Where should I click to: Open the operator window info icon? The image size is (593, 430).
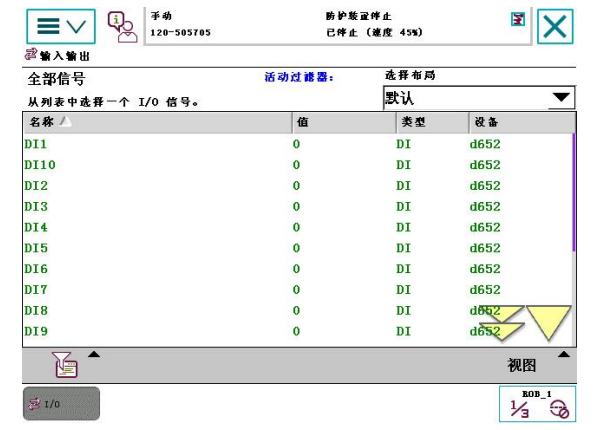[122, 27]
